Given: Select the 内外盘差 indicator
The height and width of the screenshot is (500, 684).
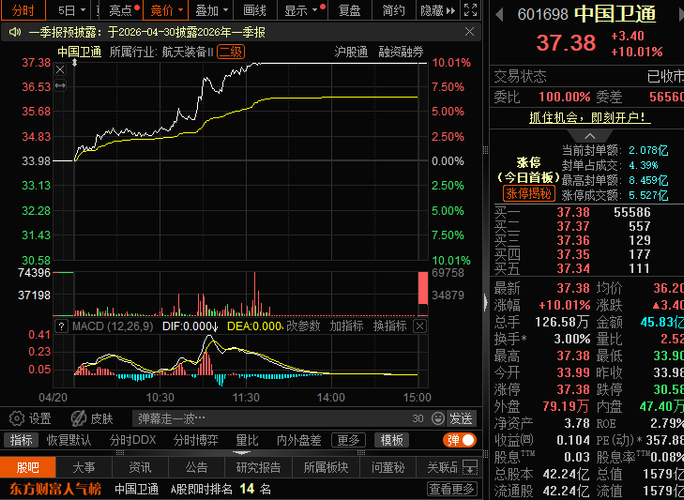Looking at the screenshot, I should coord(299,440).
